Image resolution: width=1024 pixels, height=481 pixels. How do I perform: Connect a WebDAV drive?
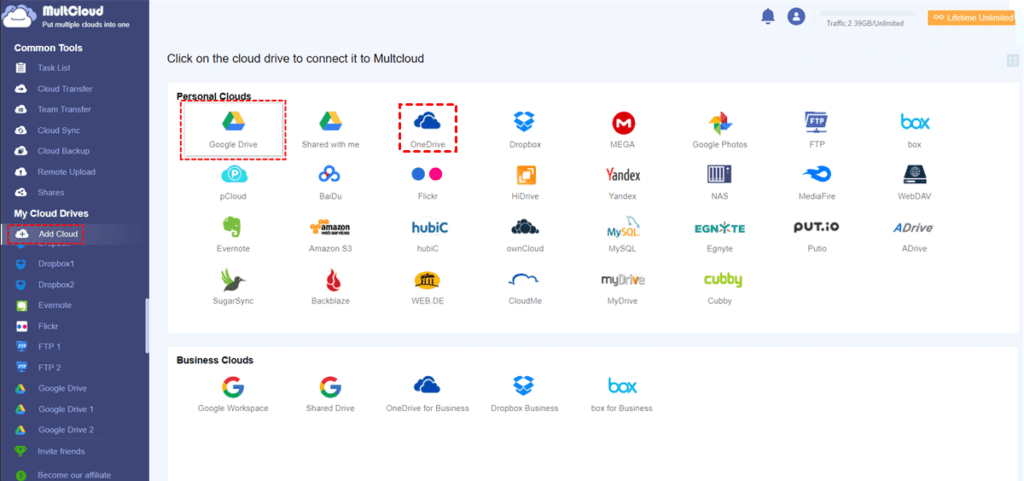click(914, 182)
